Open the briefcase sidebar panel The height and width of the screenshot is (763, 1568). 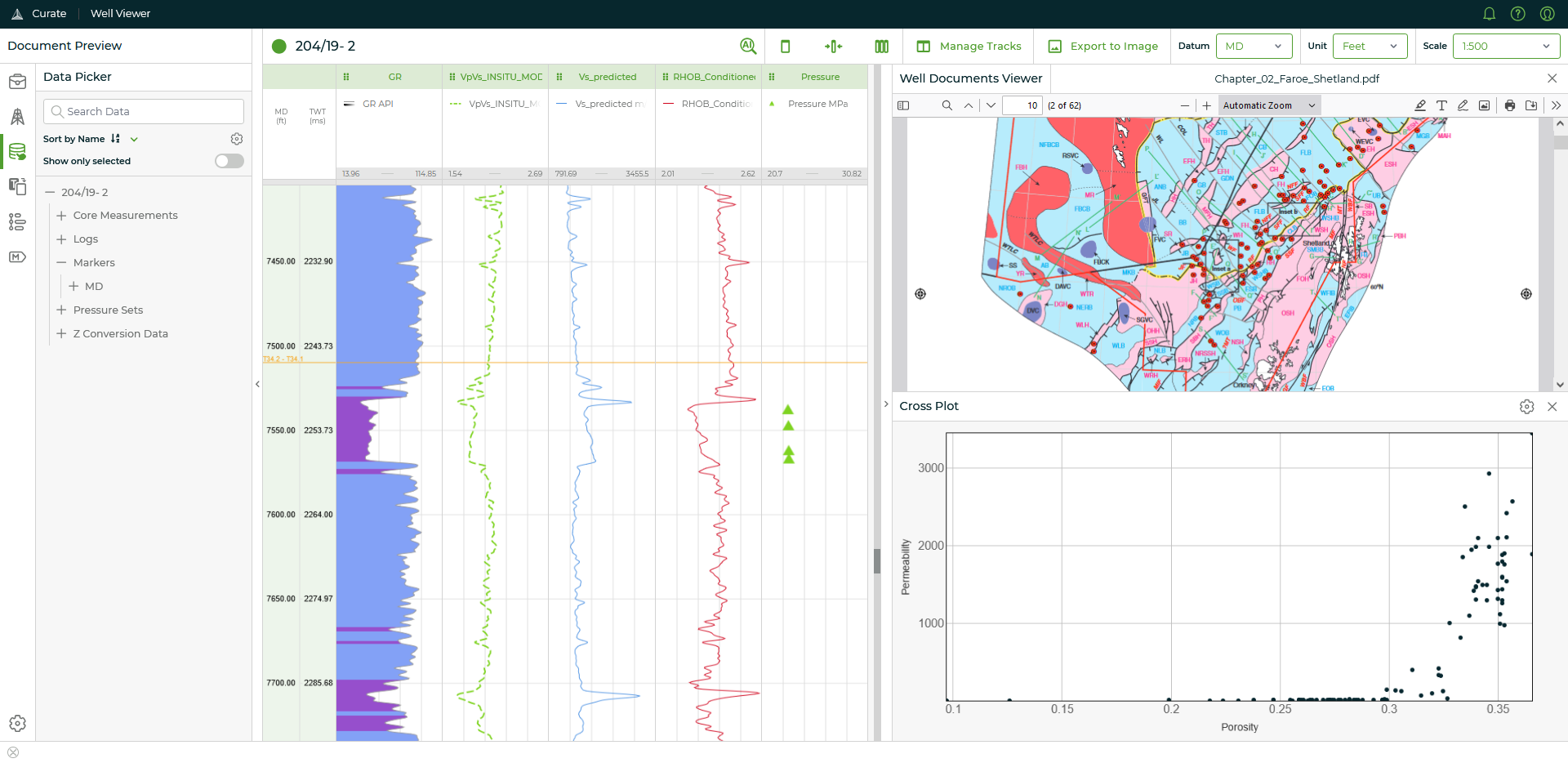coord(17,82)
